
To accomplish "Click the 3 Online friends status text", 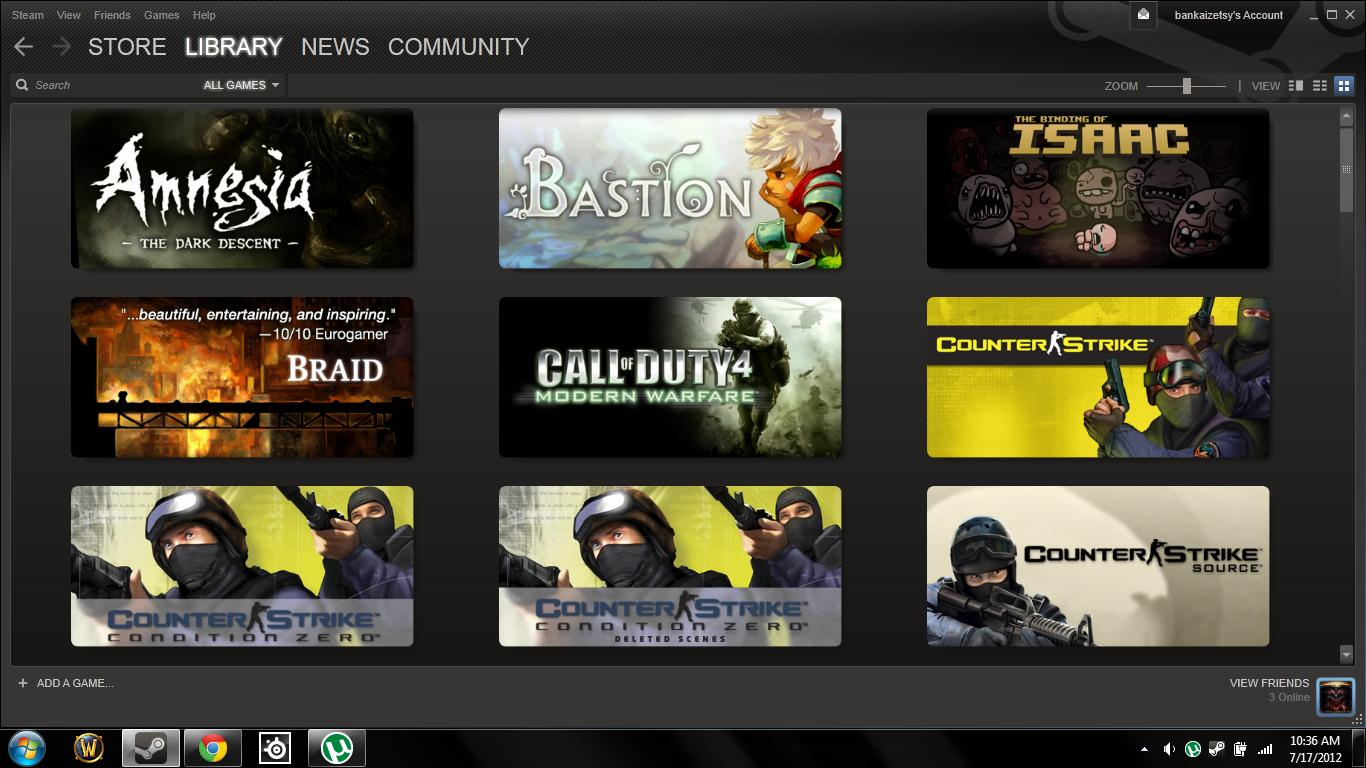I will point(1289,697).
